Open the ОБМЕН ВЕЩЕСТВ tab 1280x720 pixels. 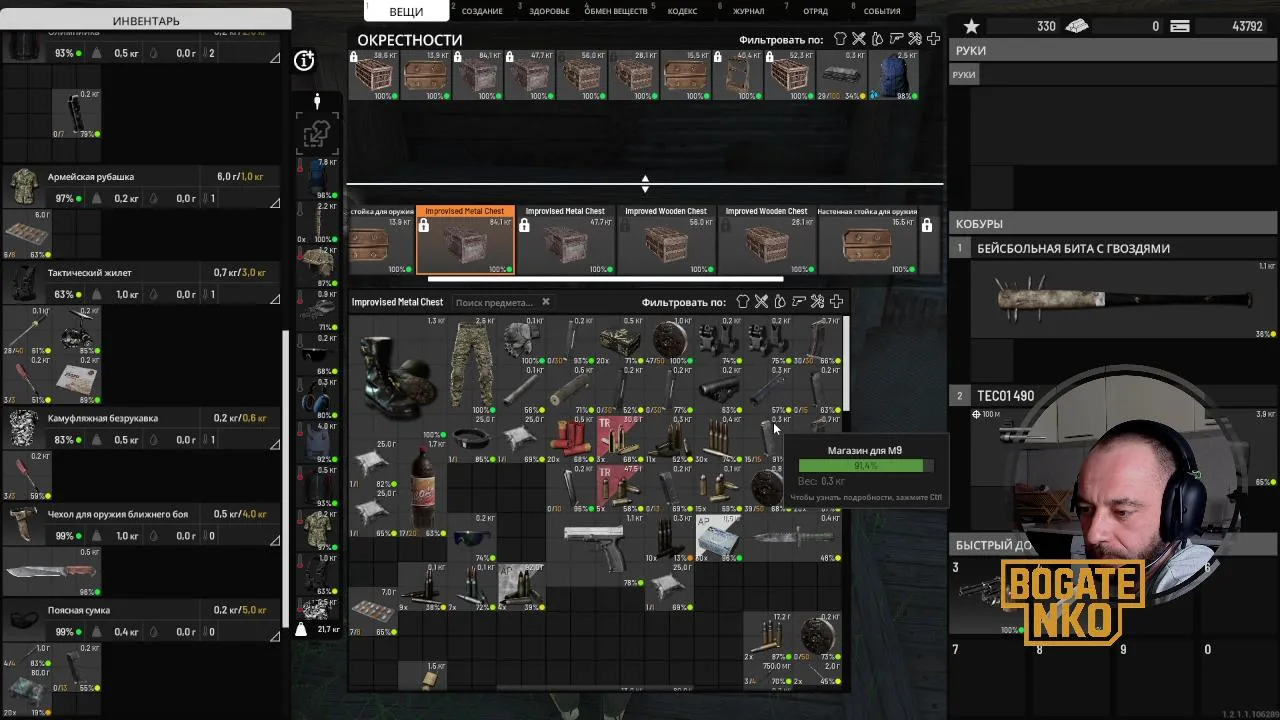[x=616, y=11]
